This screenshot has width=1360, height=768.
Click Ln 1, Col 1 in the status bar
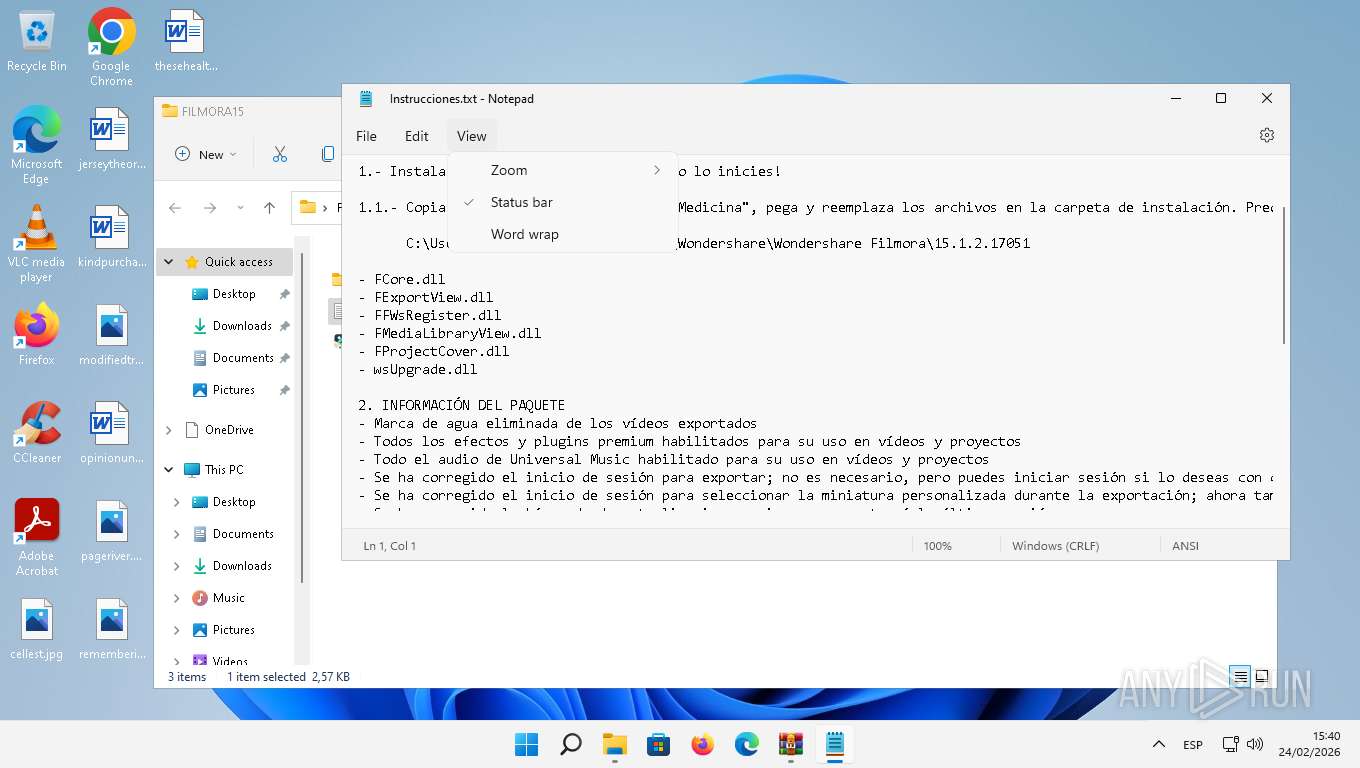pos(389,546)
